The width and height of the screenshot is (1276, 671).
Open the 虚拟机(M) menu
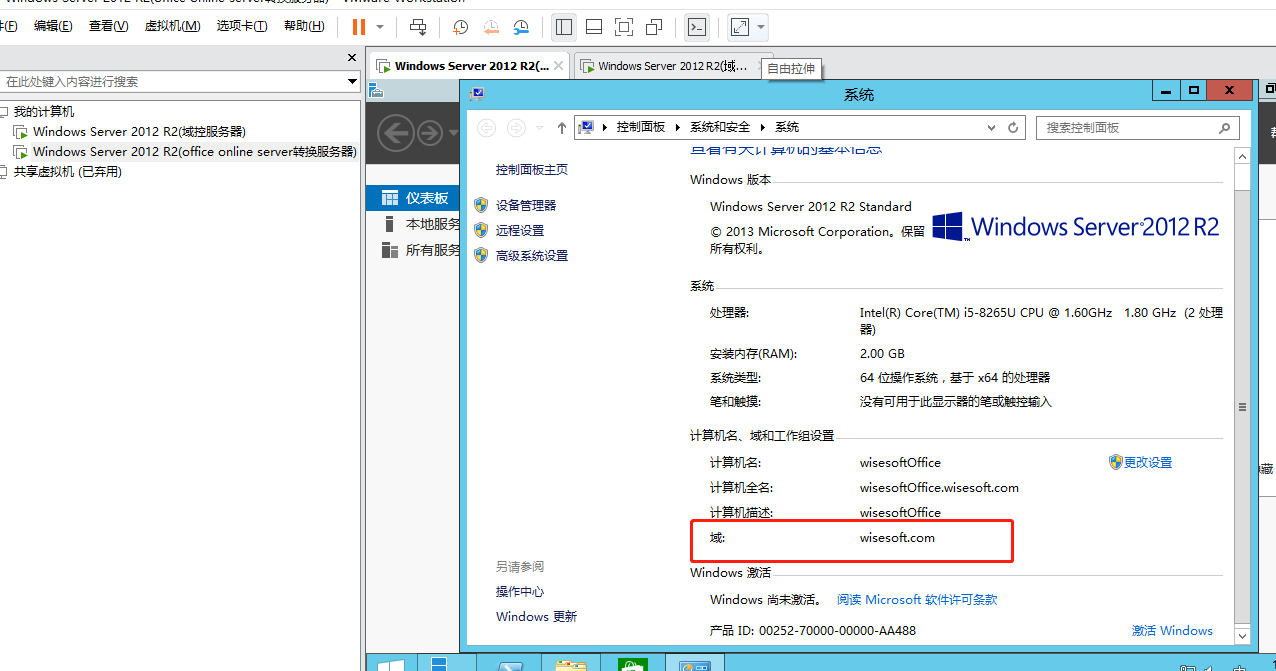click(x=172, y=26)
